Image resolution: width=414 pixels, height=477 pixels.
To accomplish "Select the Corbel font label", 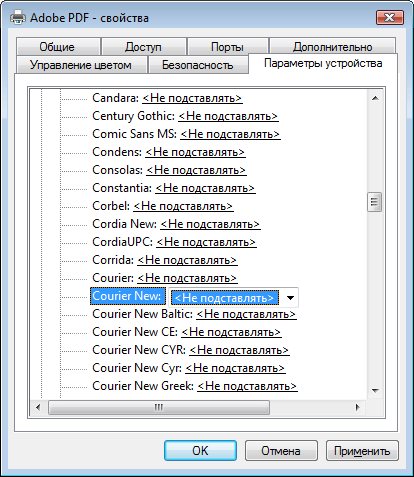I will pos(111,206).
